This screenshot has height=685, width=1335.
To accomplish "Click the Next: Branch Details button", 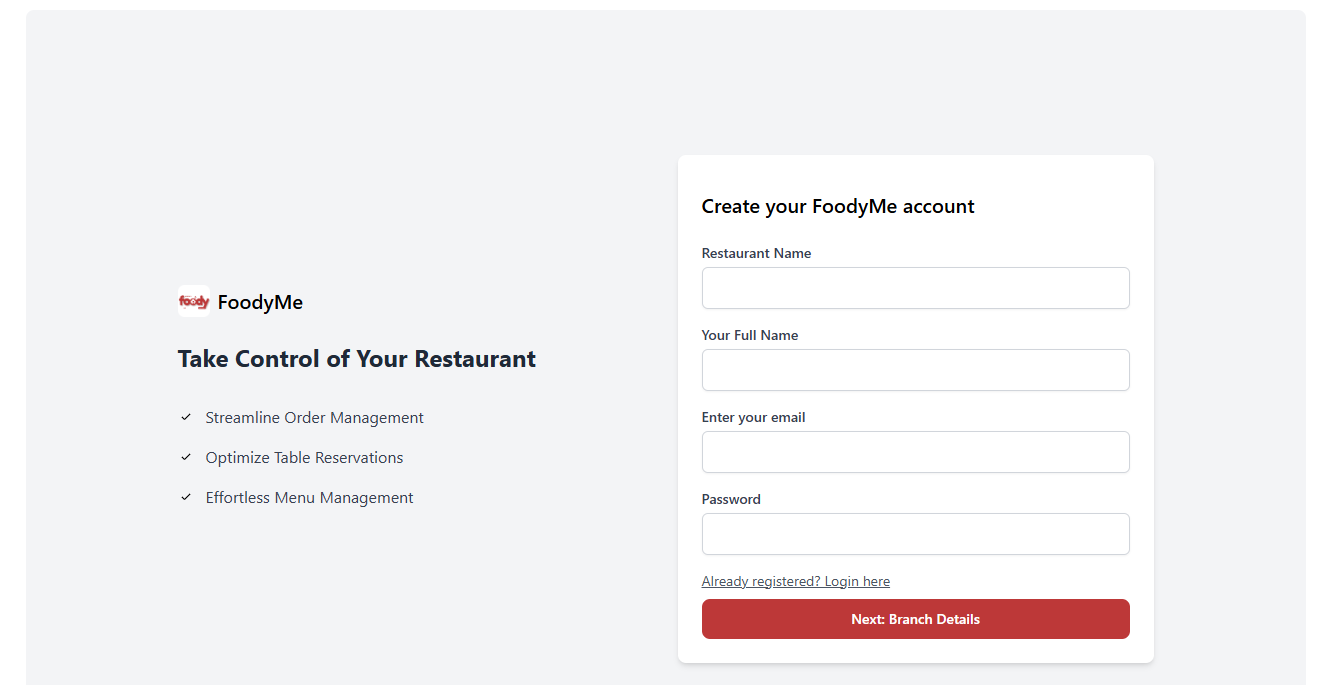I will [916, 619].
